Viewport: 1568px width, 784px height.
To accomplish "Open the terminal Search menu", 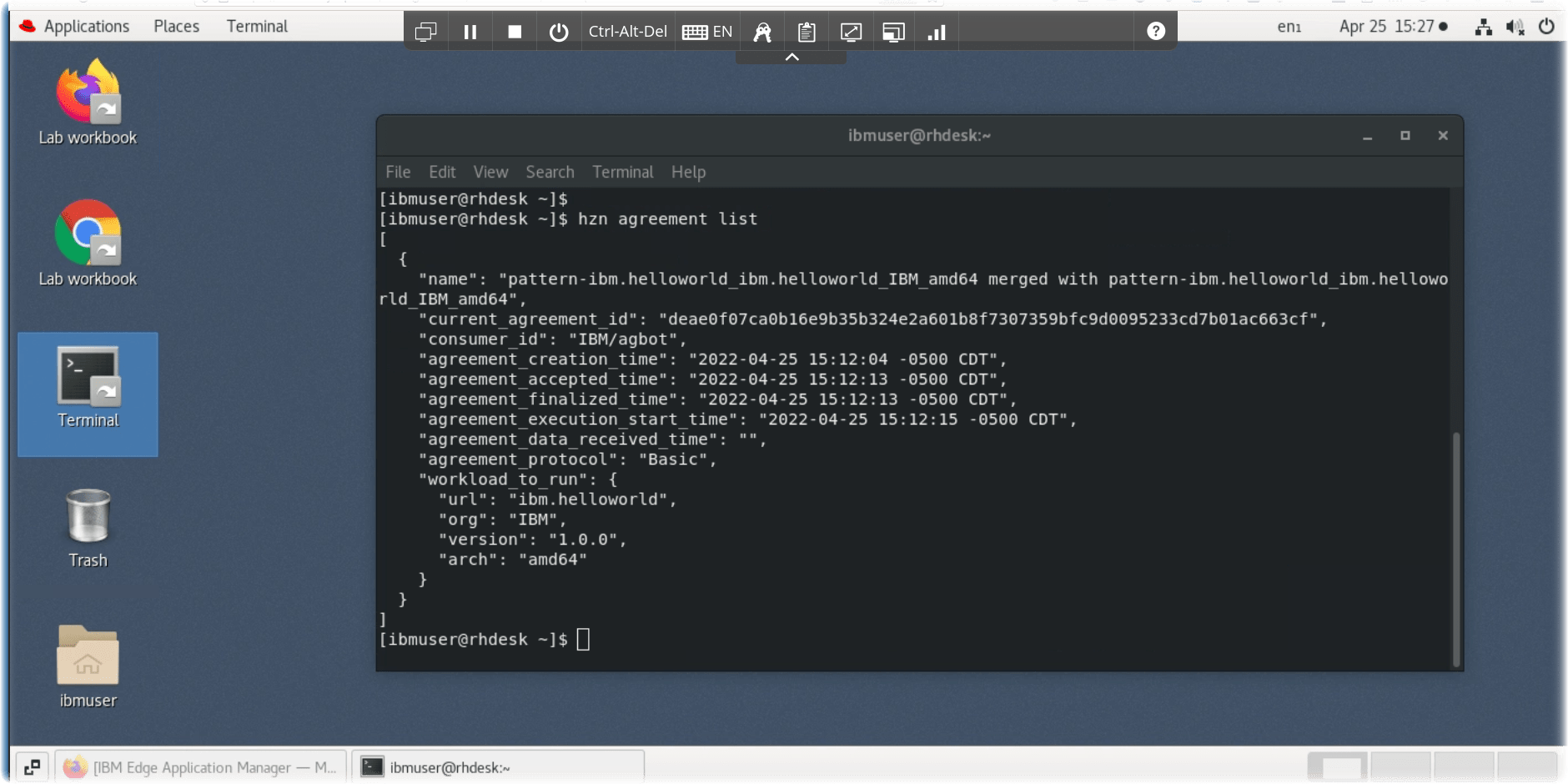I will click(x=550, y=172).
